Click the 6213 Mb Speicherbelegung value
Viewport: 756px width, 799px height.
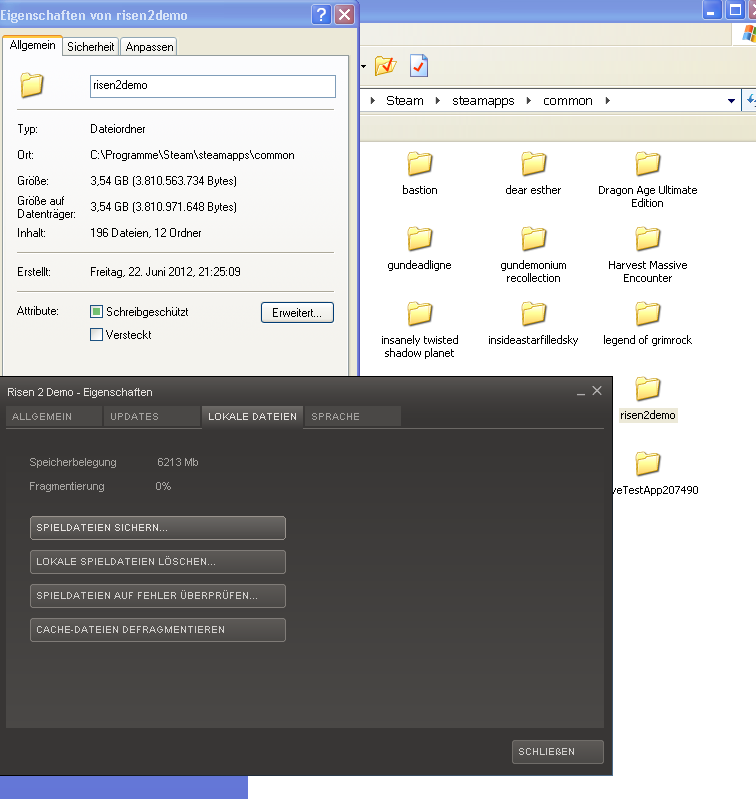[177, 462]
